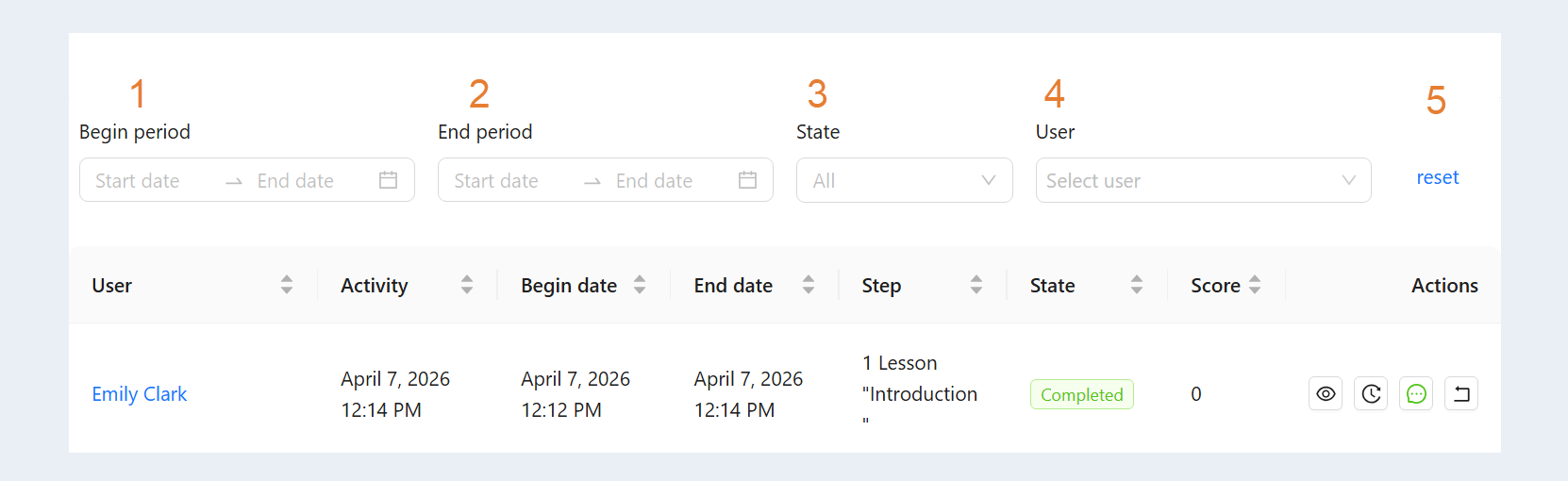This screenshot has height=481, width=1568.
Task: Click the Completed state tag
Action: coord(1081,394)
